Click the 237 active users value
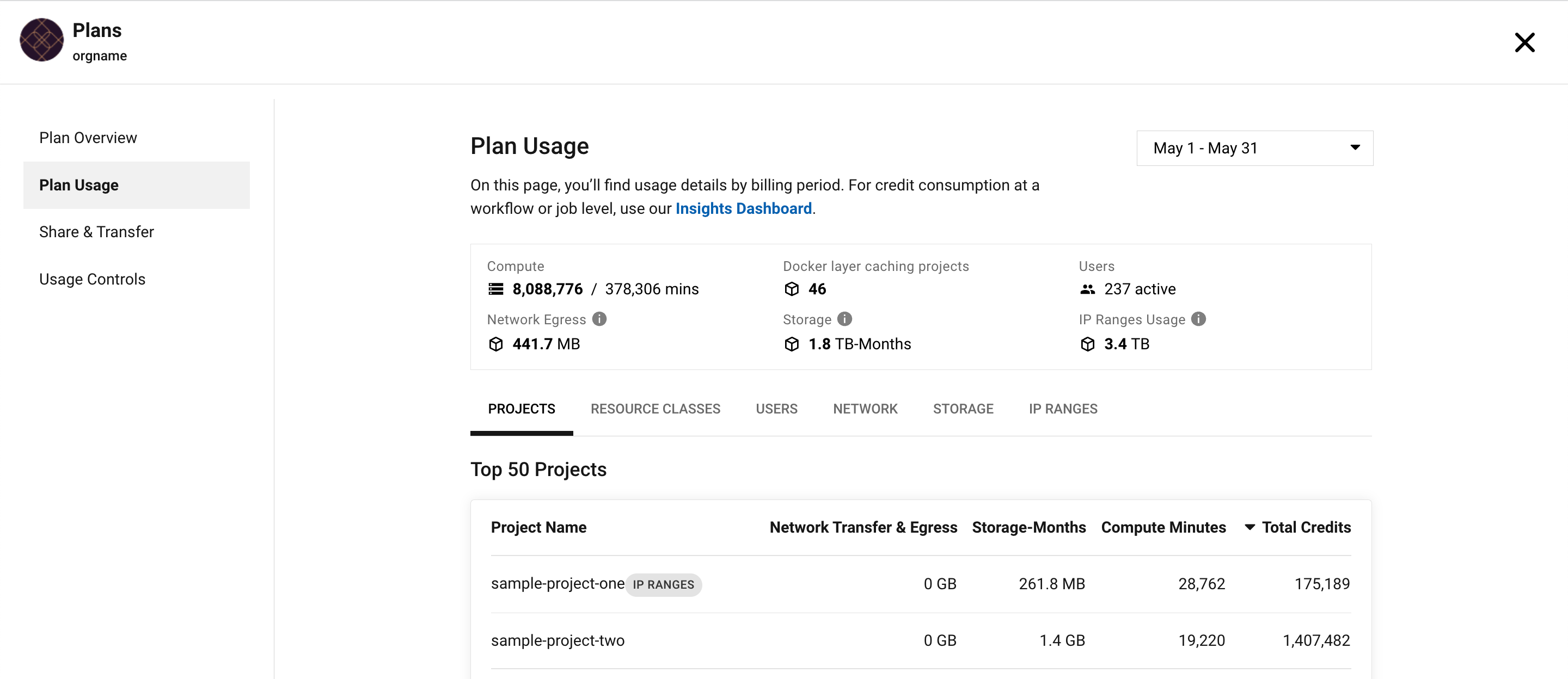The height and width of the screenshot is (679, 1568). [1140, 289]
